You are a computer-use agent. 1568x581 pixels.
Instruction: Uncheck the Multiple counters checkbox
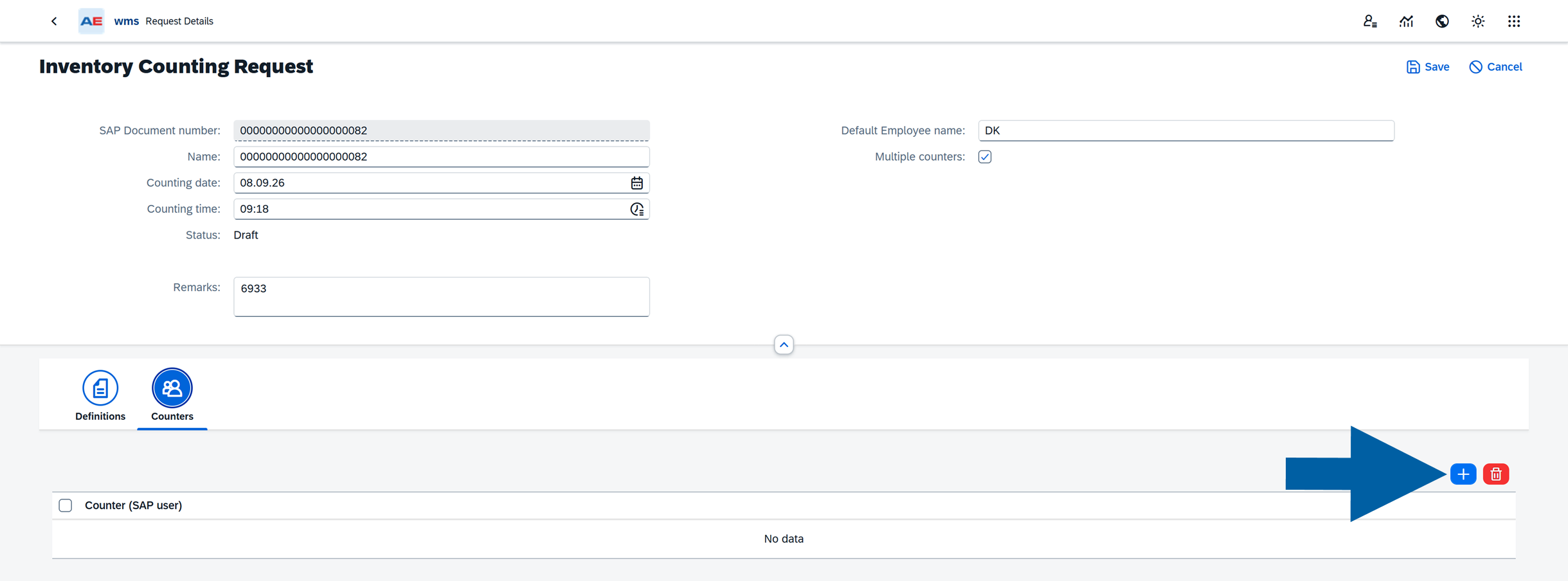click(985, 157)
